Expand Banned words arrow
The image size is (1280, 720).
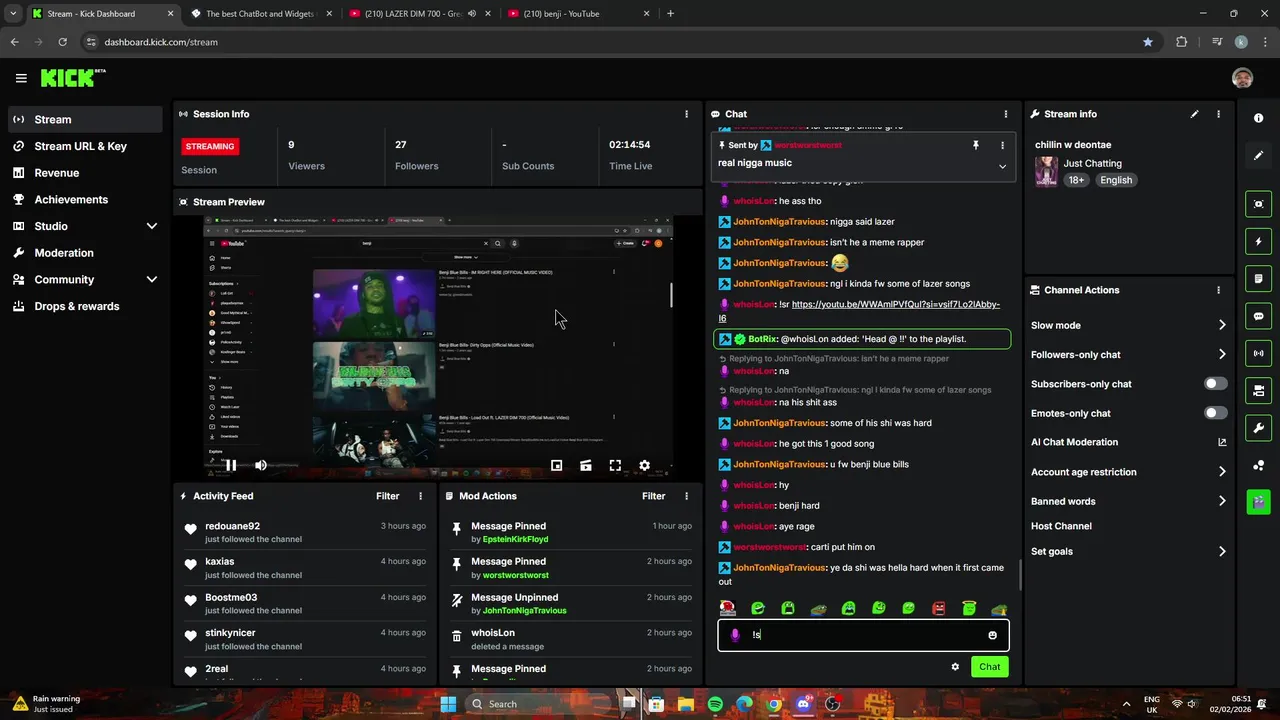(x=1222, y=501)
